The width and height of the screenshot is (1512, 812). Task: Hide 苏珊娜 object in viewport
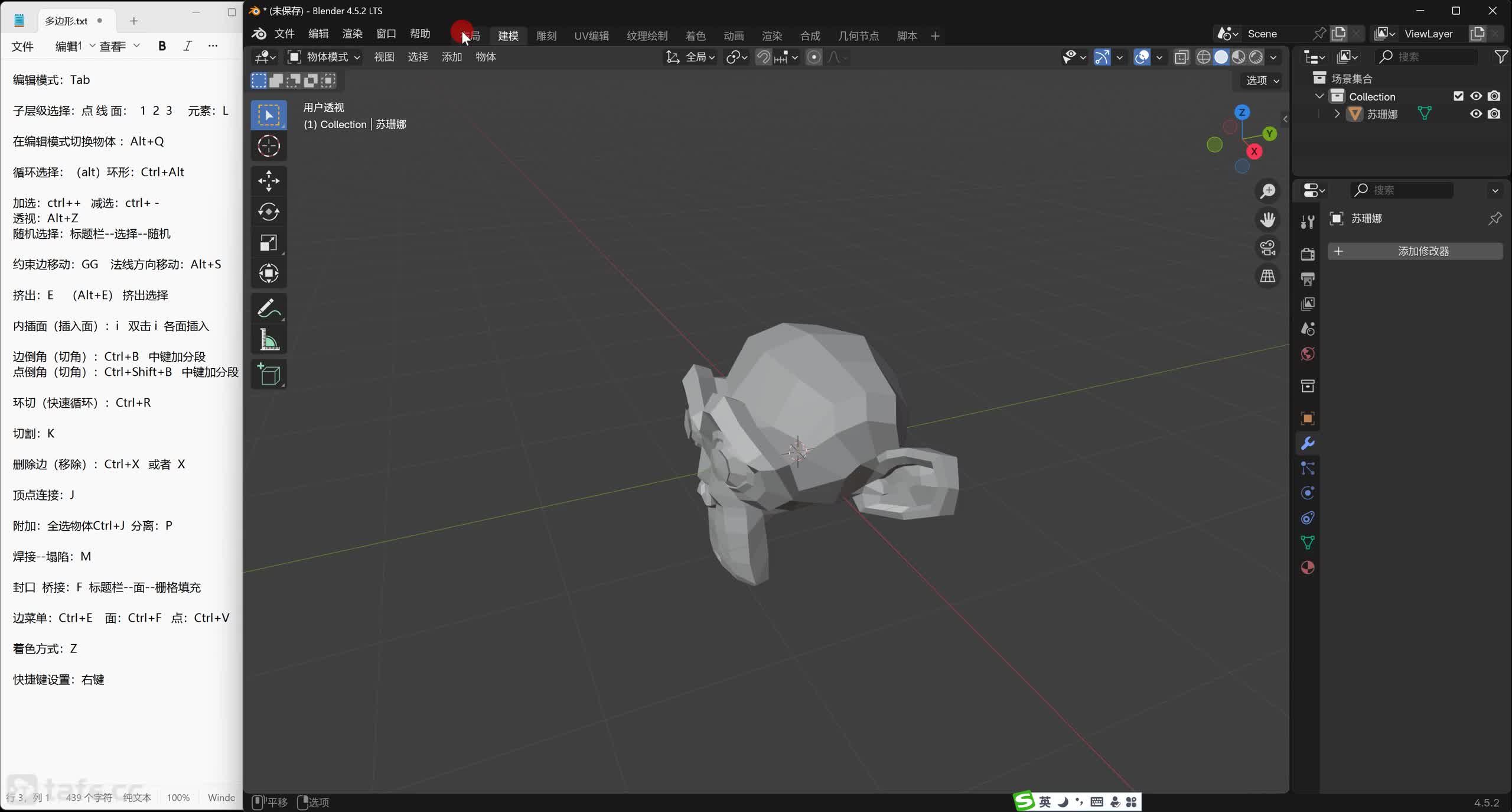(1475, 113)
